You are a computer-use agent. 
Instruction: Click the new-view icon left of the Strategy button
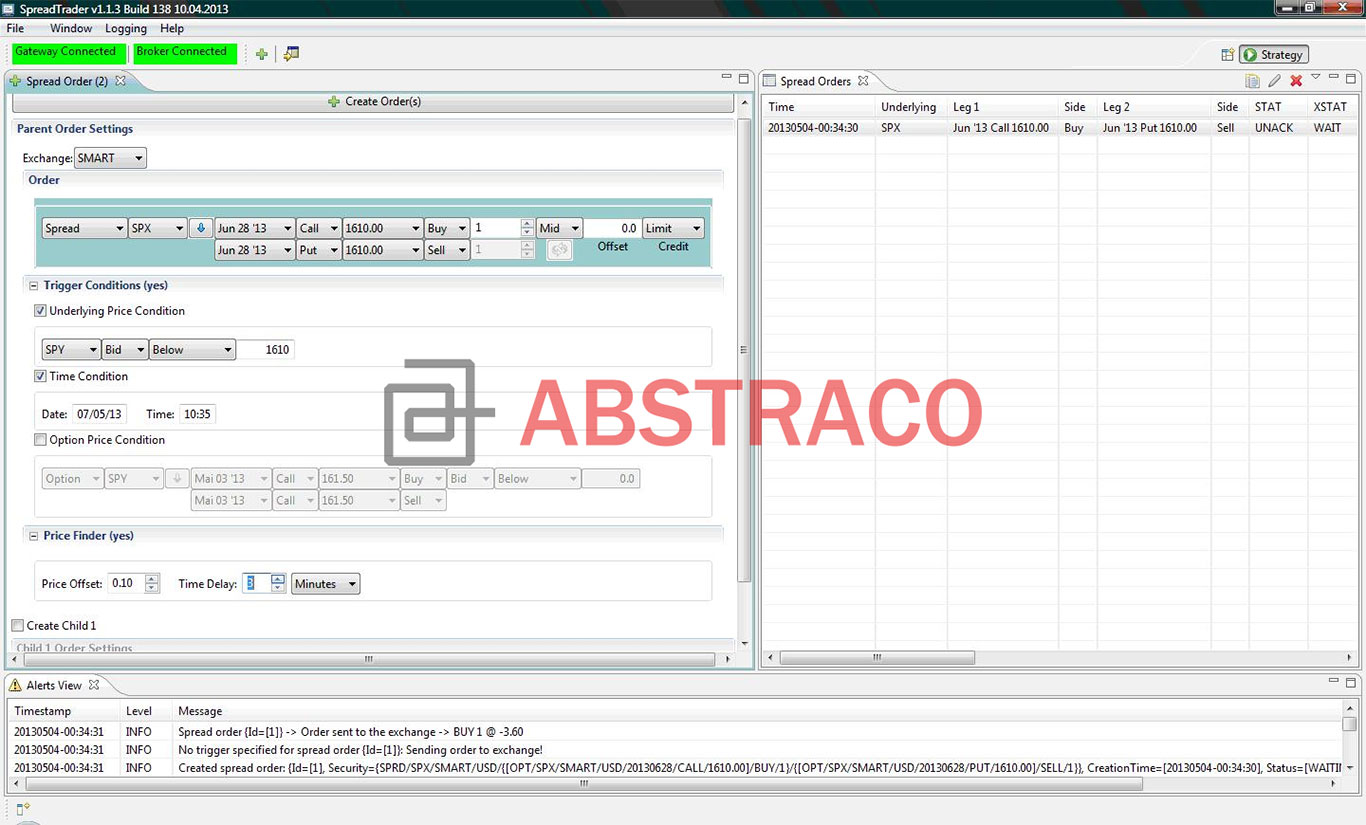1228,54
